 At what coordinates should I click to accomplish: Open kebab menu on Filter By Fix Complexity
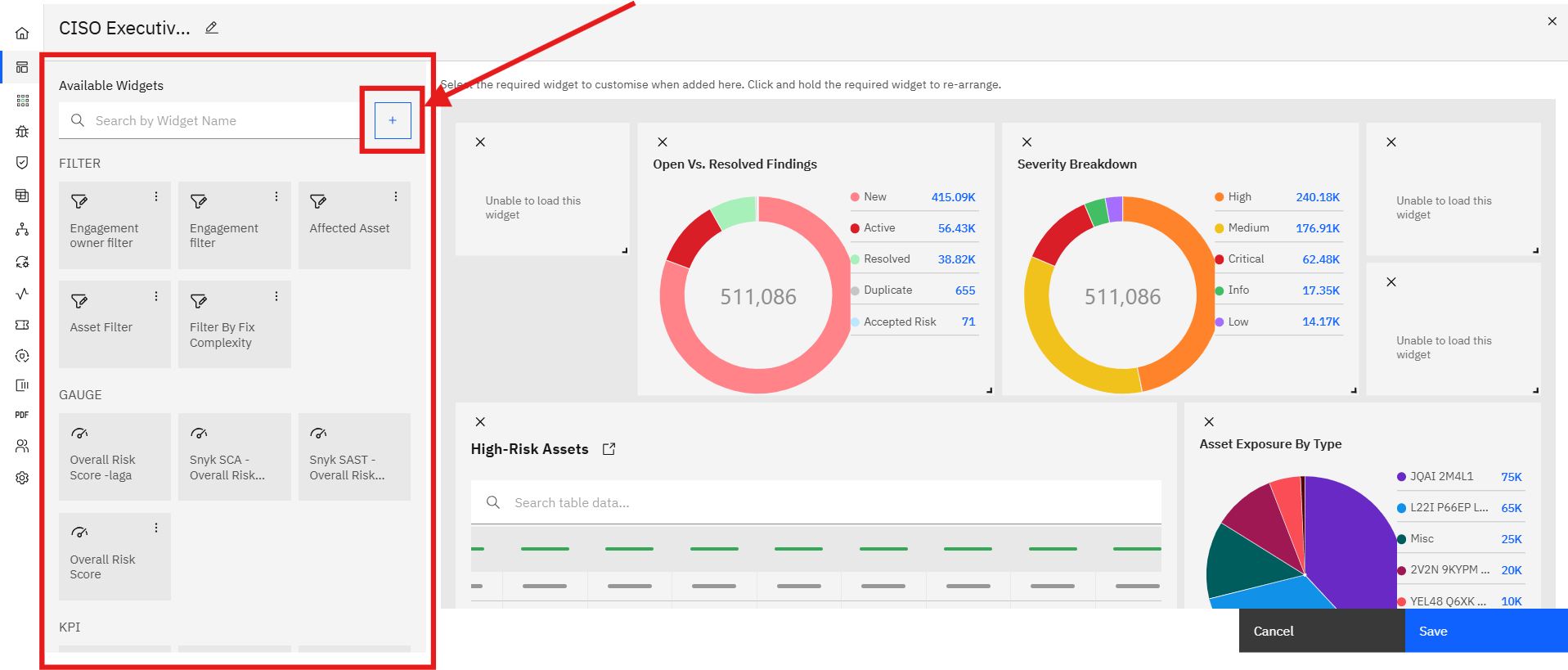276,296
